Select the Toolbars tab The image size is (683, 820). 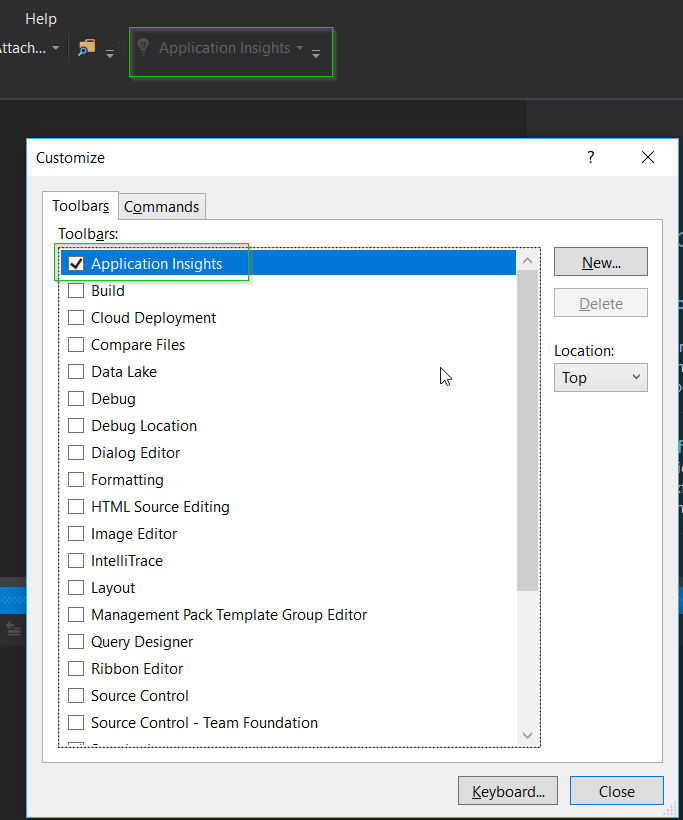click(x=81, y=206)
